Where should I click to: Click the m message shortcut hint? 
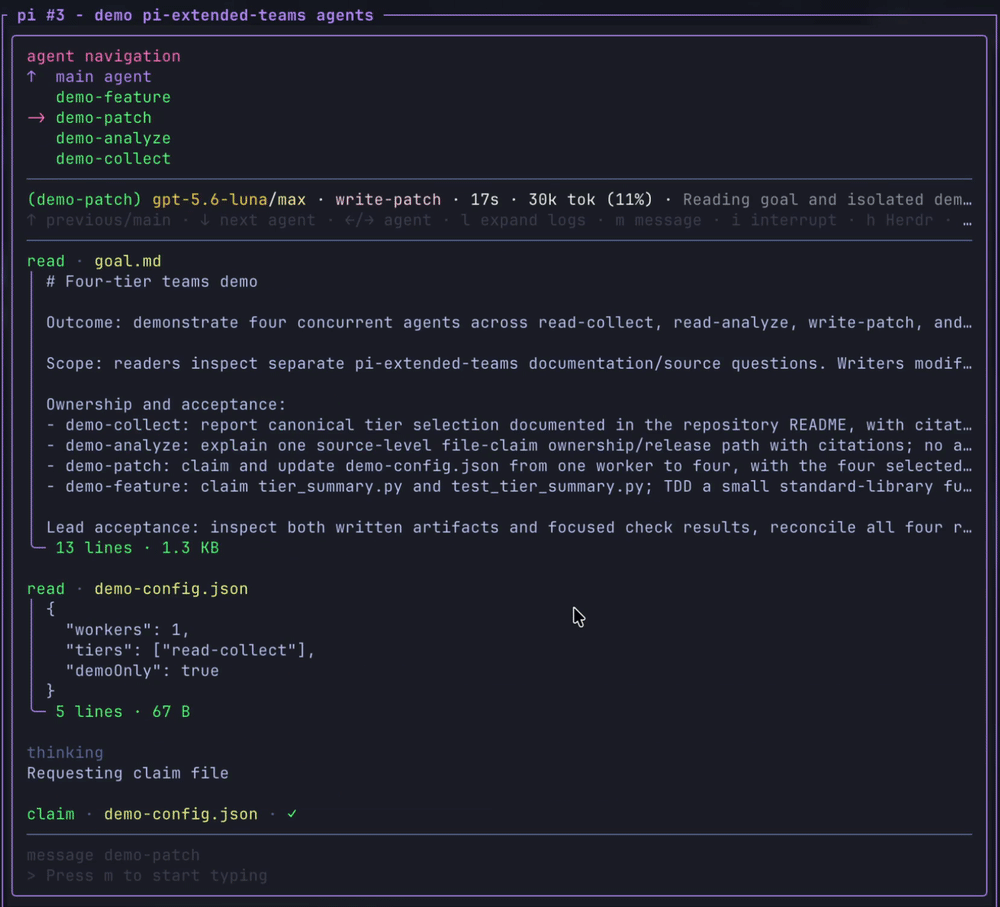point(658,220)
